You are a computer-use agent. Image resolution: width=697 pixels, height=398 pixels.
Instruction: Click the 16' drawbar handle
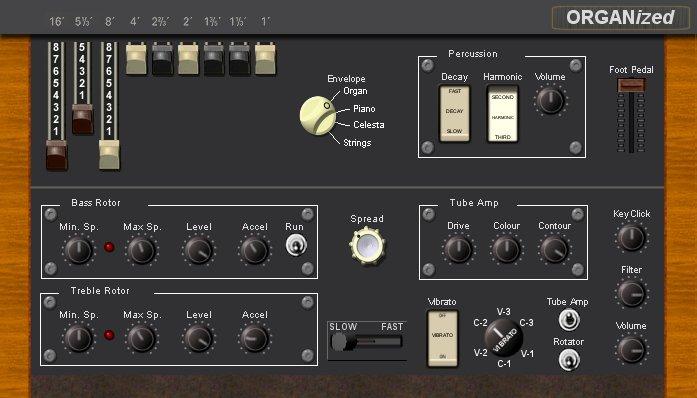pos(56,155)
